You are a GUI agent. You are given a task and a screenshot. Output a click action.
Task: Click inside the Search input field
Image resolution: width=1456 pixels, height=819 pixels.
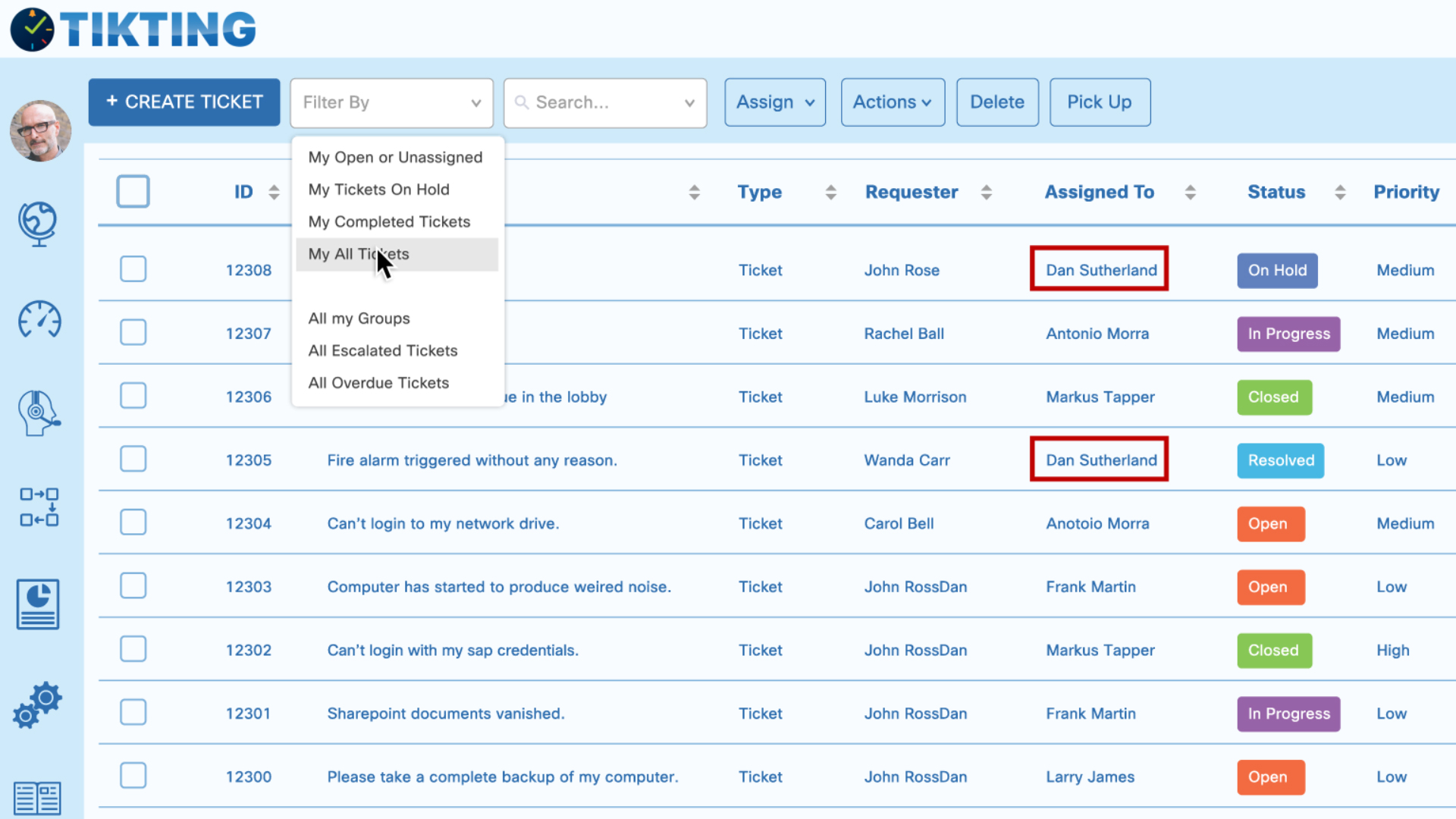[591, 102]
